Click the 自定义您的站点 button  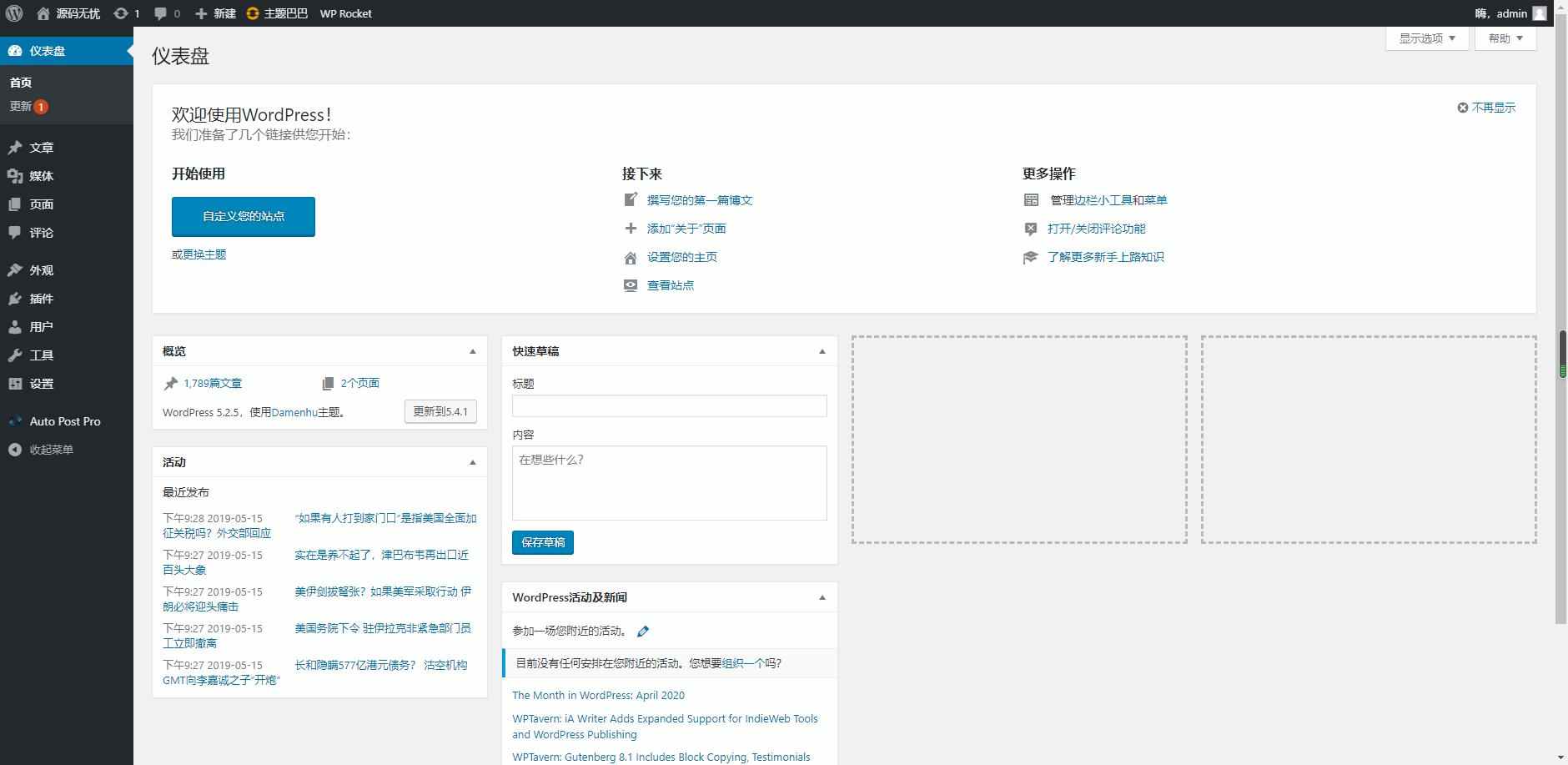coord(244,217)
